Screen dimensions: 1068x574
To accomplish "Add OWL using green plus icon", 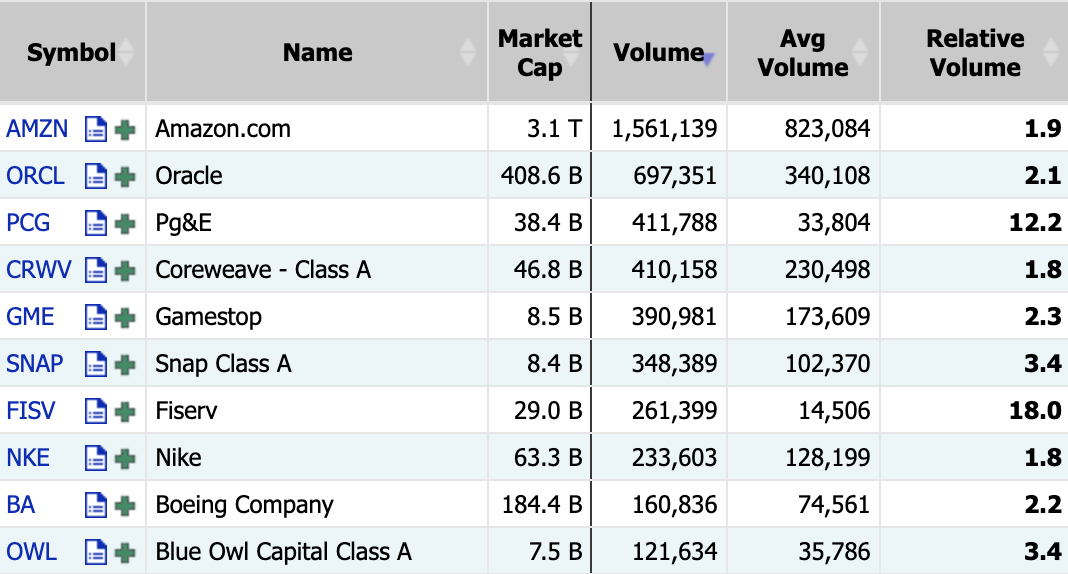I will (125, 553).
